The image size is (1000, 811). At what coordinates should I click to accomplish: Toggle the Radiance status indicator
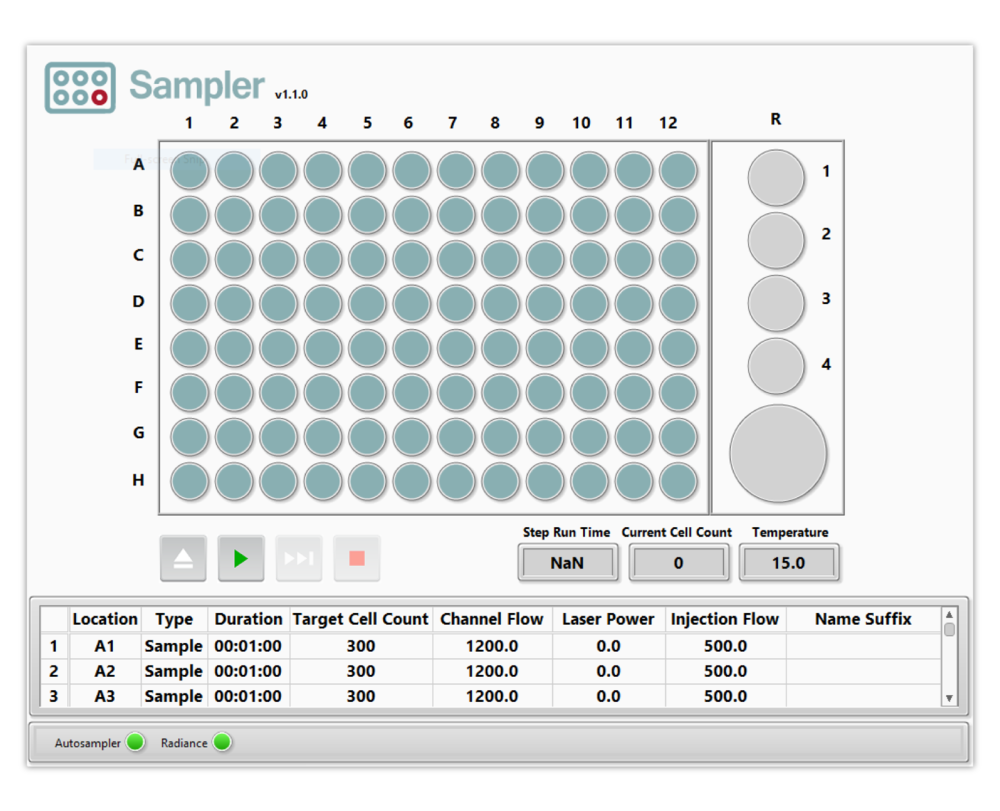(x=222, y=743)
